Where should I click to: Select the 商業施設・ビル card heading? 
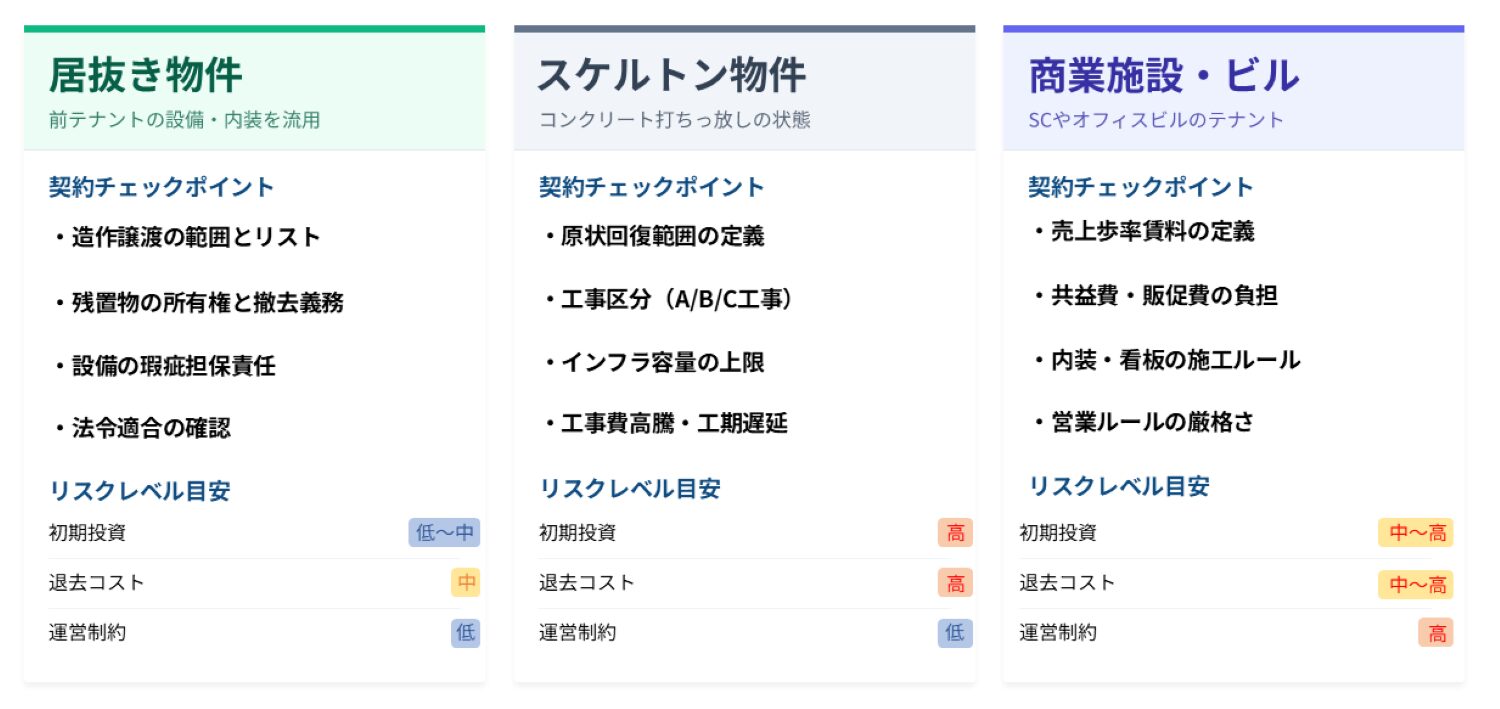click(1164, 76)
